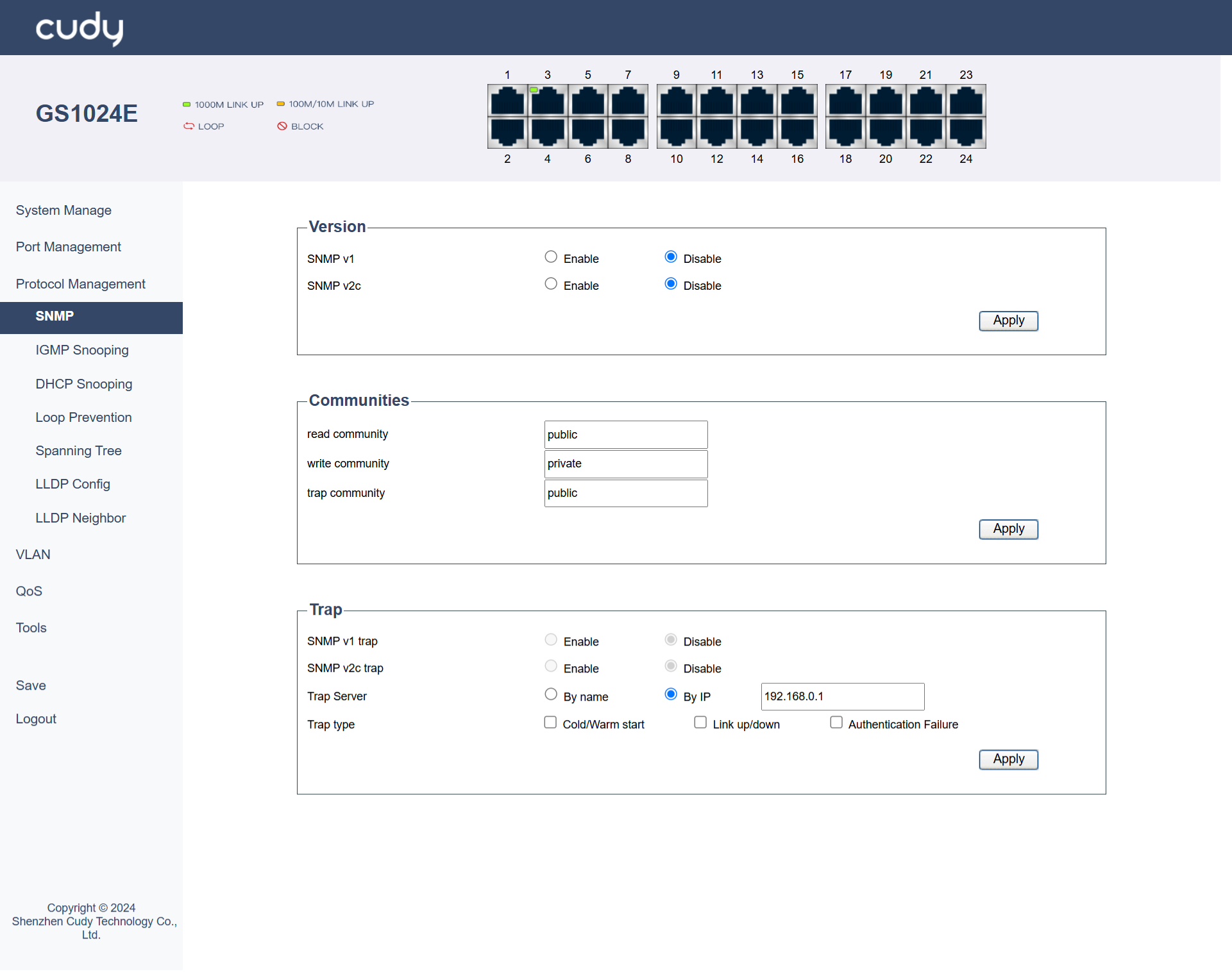The width and height of the screenshot is (1232, 972).
Task: Check Cold/Warm start trap type
Action: pyautogui.click(x=550, y=723)
